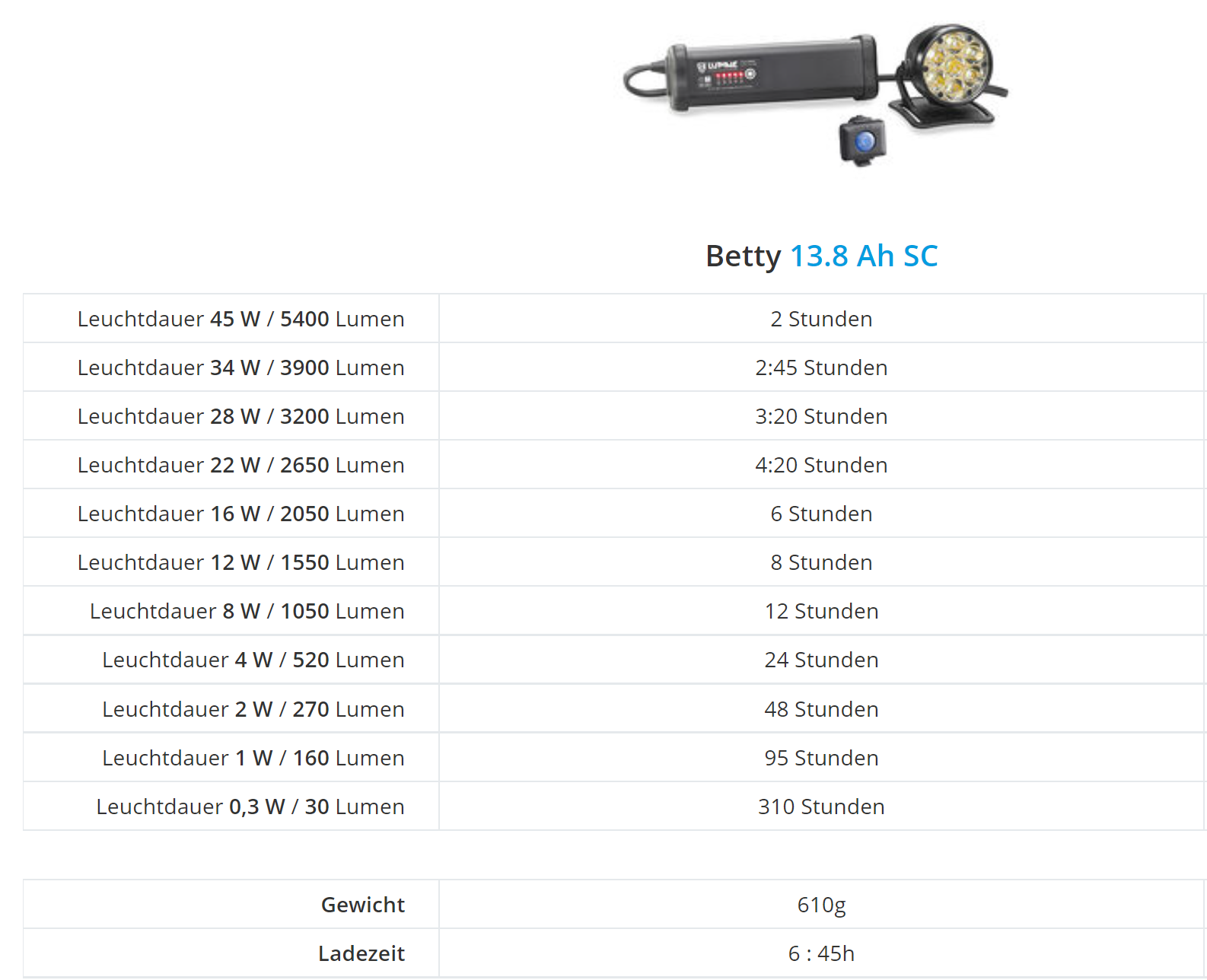Select the Leuchtdauer 16 W / 2050 Lumen label
The height and width of the screenshot is (980, 1207).
240,514
